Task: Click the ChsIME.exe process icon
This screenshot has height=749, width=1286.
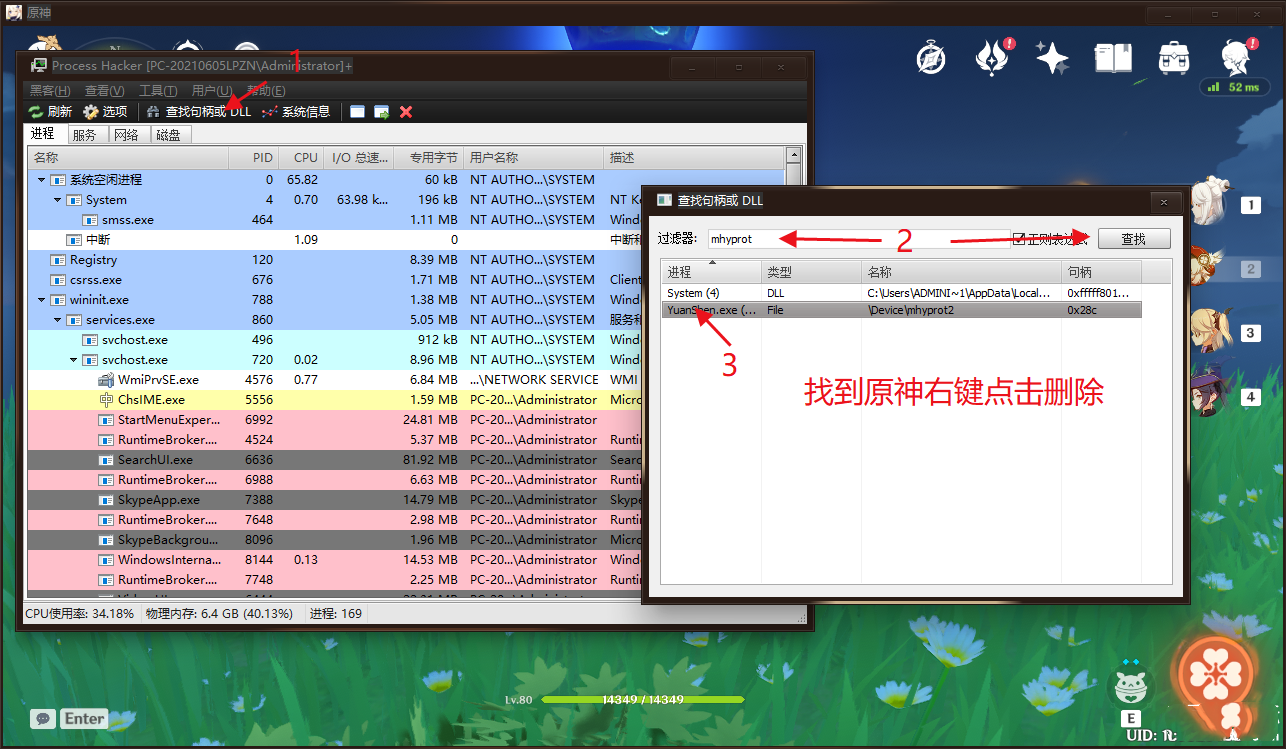Action: (x=106, y=400)
